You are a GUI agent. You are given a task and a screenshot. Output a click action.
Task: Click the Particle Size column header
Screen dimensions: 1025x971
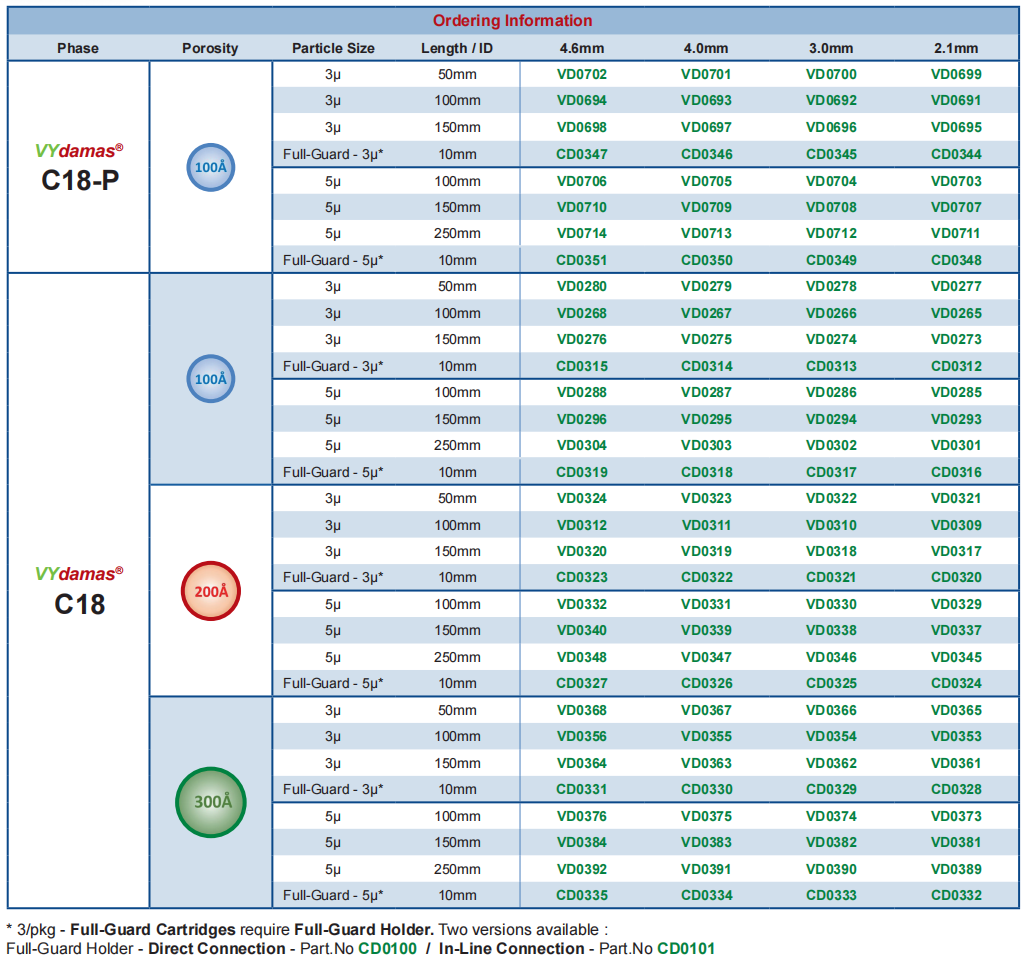pos(333,48)
